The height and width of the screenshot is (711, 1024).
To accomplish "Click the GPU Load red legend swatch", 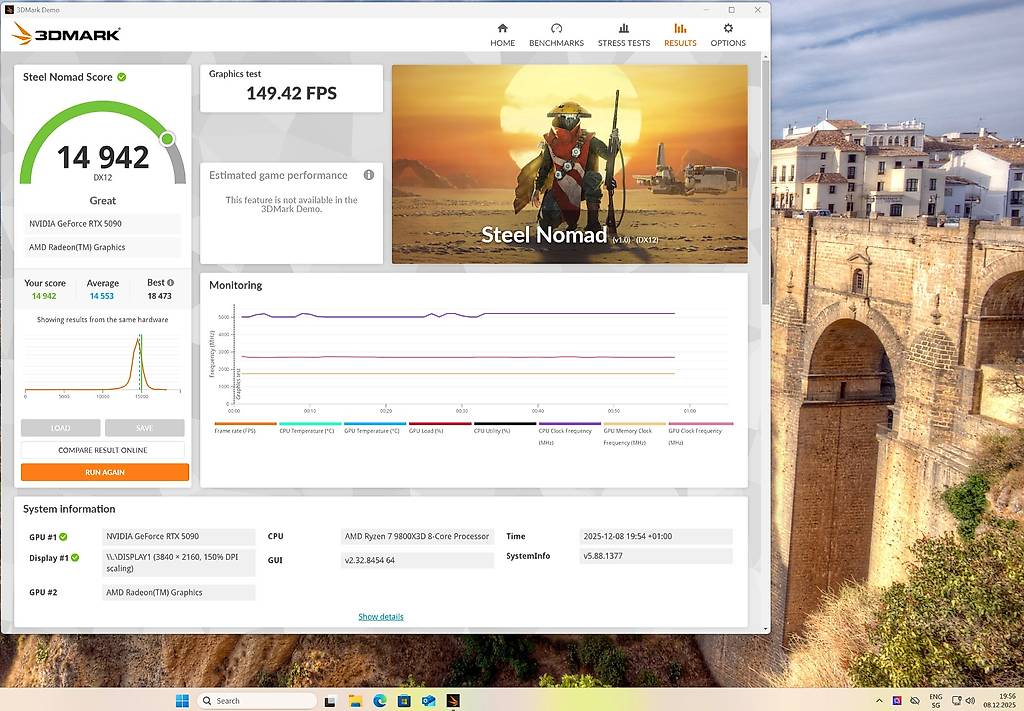I will click(440, 424).
